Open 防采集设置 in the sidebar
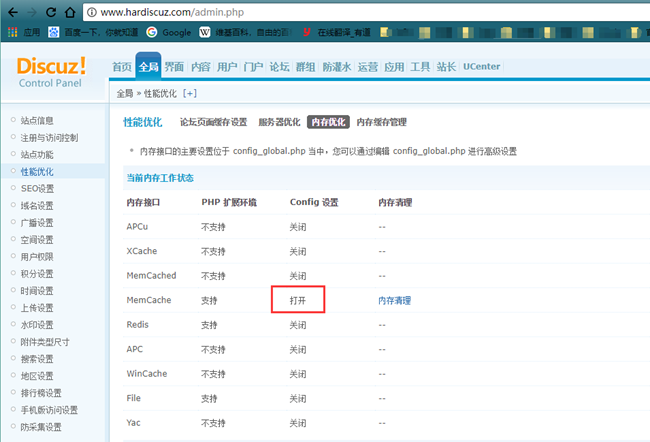Viewport: 650px width, 442px height. [x=41, y=427]
